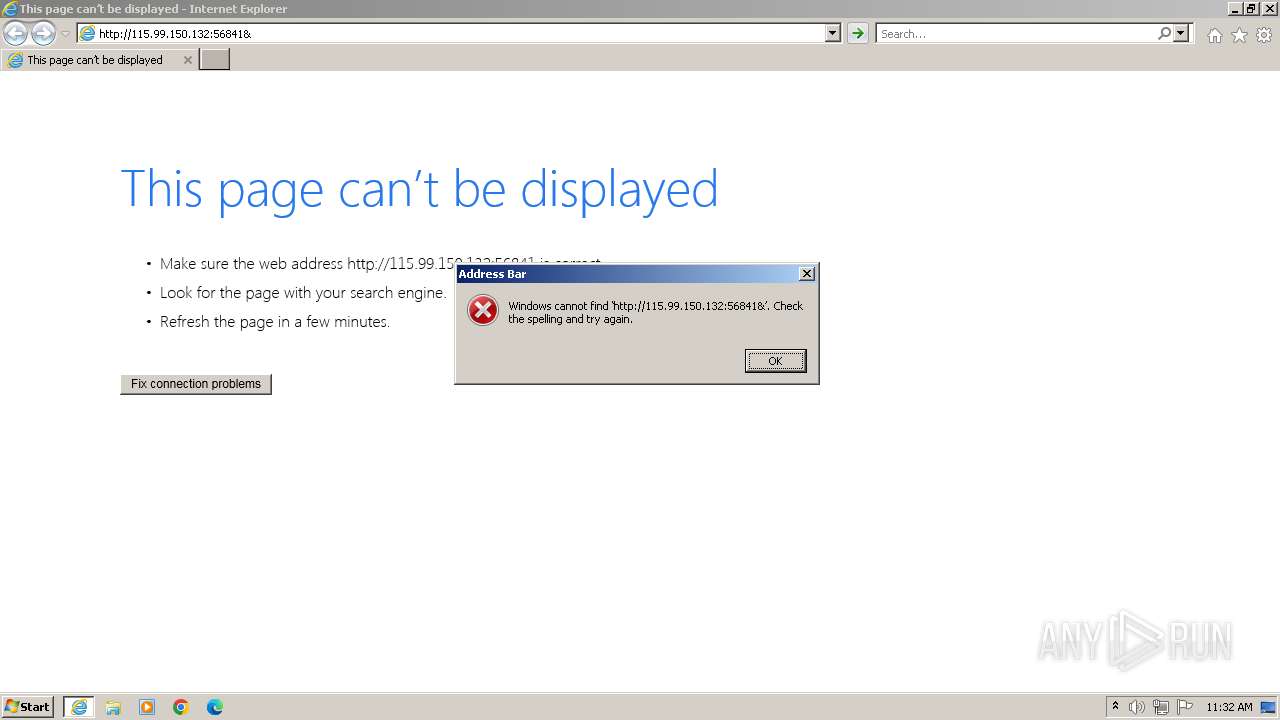Click 'Refresh the page in a few minutes' text
The image size is (1280, 720).
tap(275, 322)
